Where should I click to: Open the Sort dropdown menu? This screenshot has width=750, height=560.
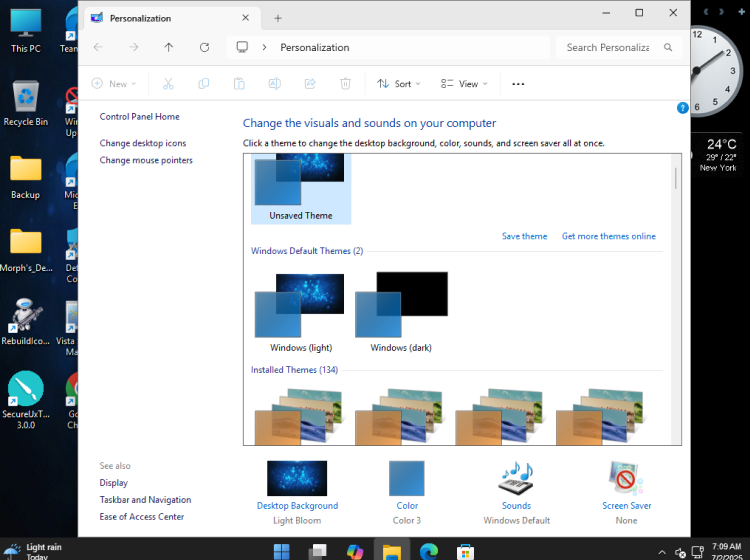pyautogui.click(x=399, y=84)
